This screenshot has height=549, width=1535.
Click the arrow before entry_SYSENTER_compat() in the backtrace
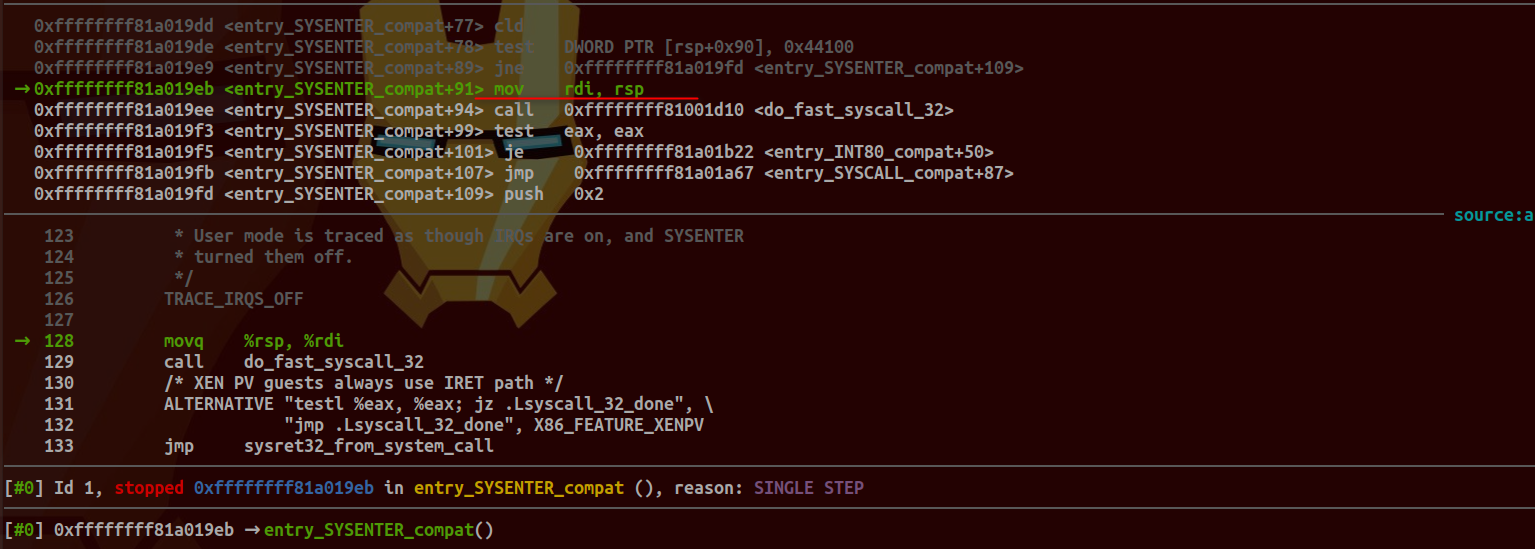click(251, 529)
